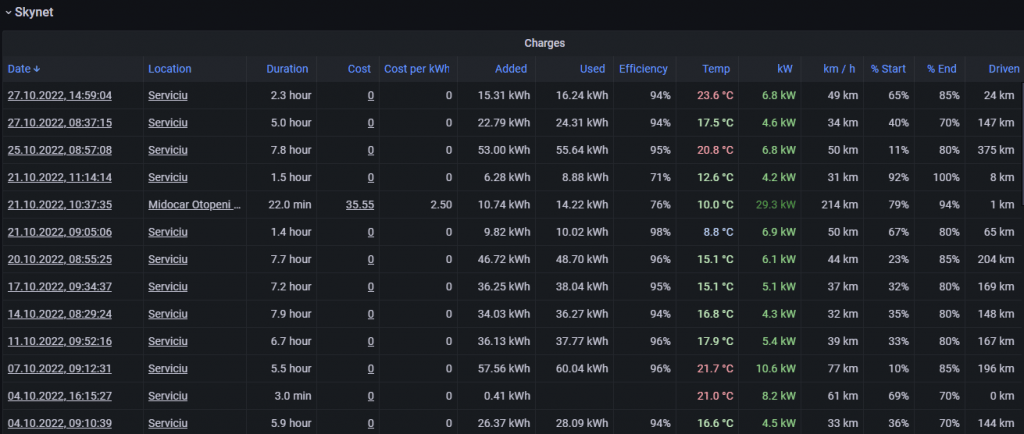This screenshot has height=434, width=1024.
Task: Open Midocar Otopeni location link
Action: (194, 205)
